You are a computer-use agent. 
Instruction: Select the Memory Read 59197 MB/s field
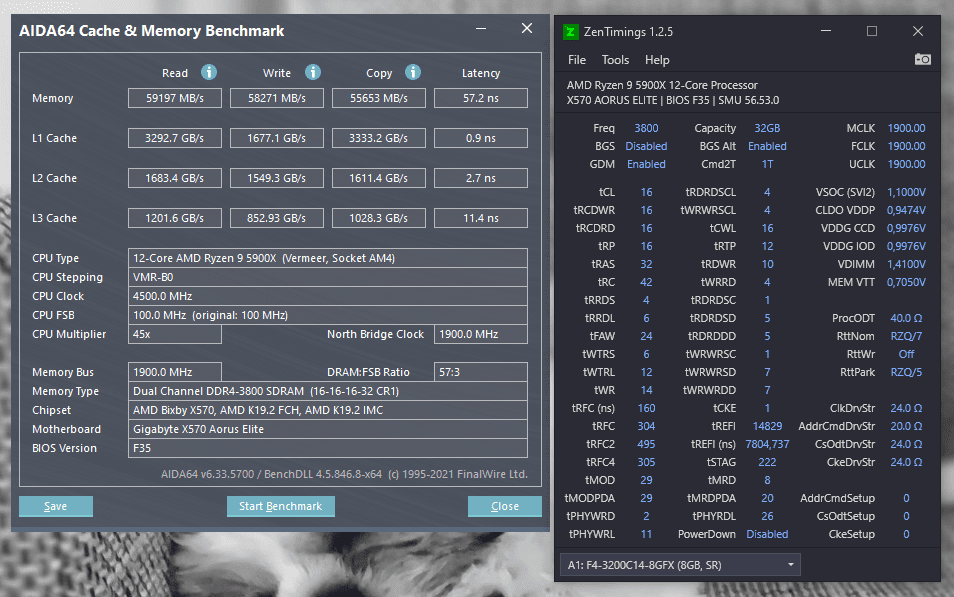click(x=175, y=98)
